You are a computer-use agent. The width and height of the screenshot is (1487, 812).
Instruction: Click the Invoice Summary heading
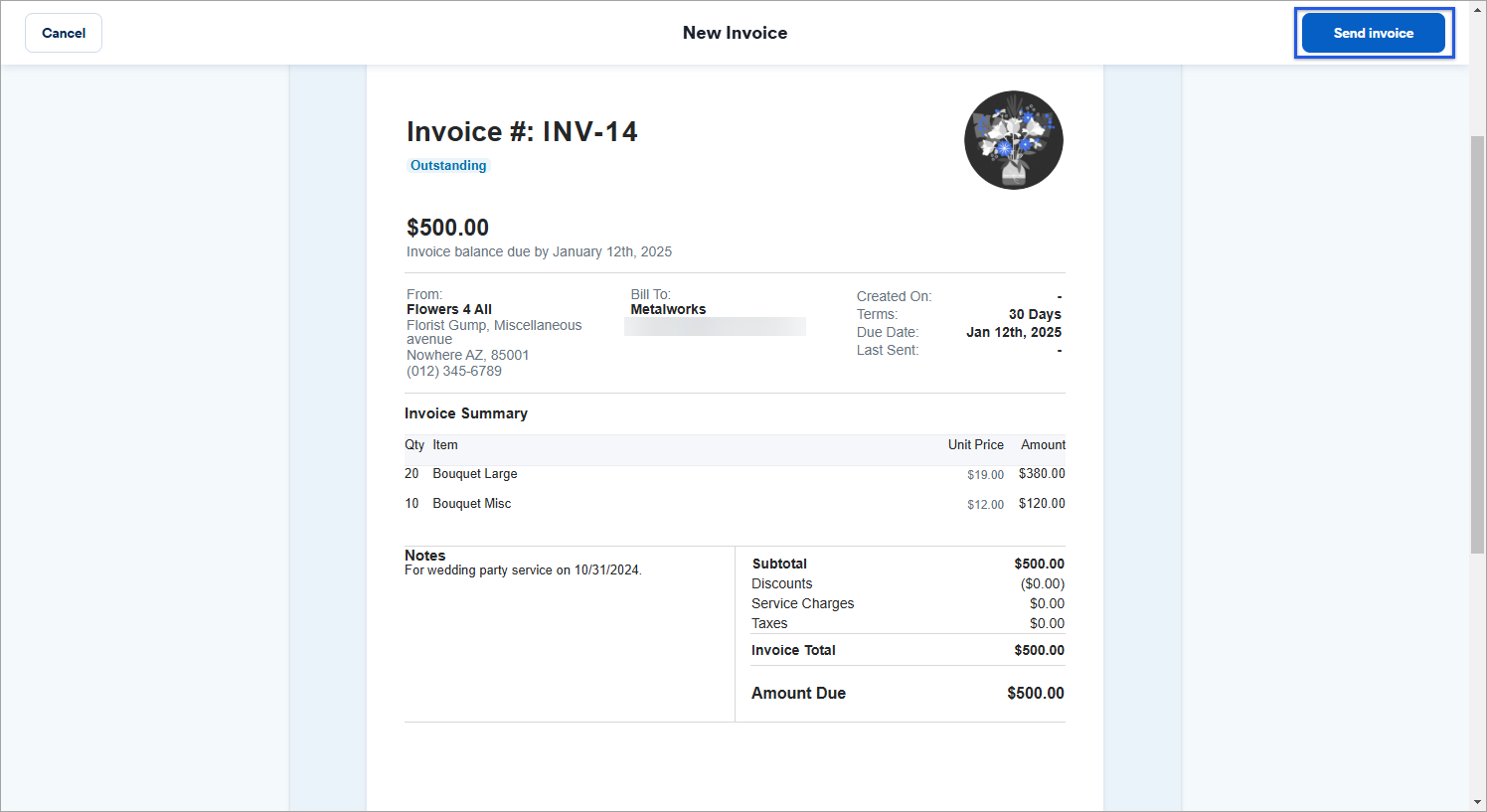coord(466,413)
